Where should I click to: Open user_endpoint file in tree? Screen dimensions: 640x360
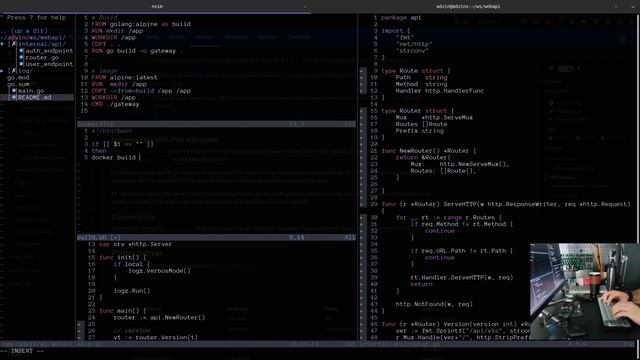click(49, 64)
